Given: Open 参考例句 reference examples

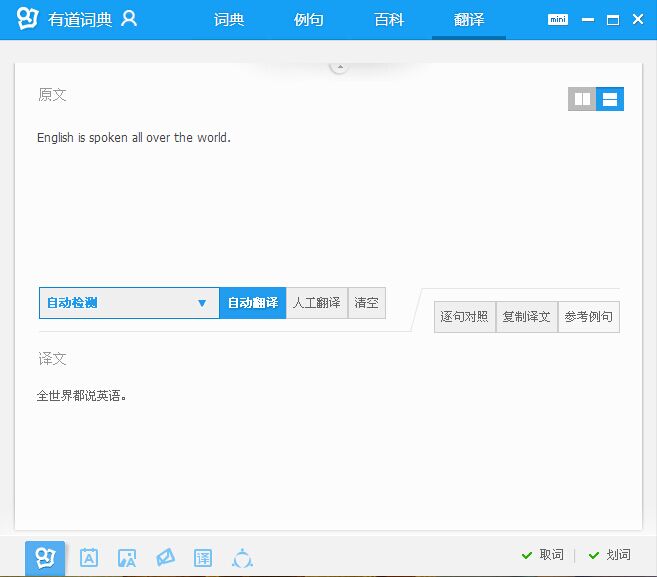Looking at the screenshot, I should 589,317.
